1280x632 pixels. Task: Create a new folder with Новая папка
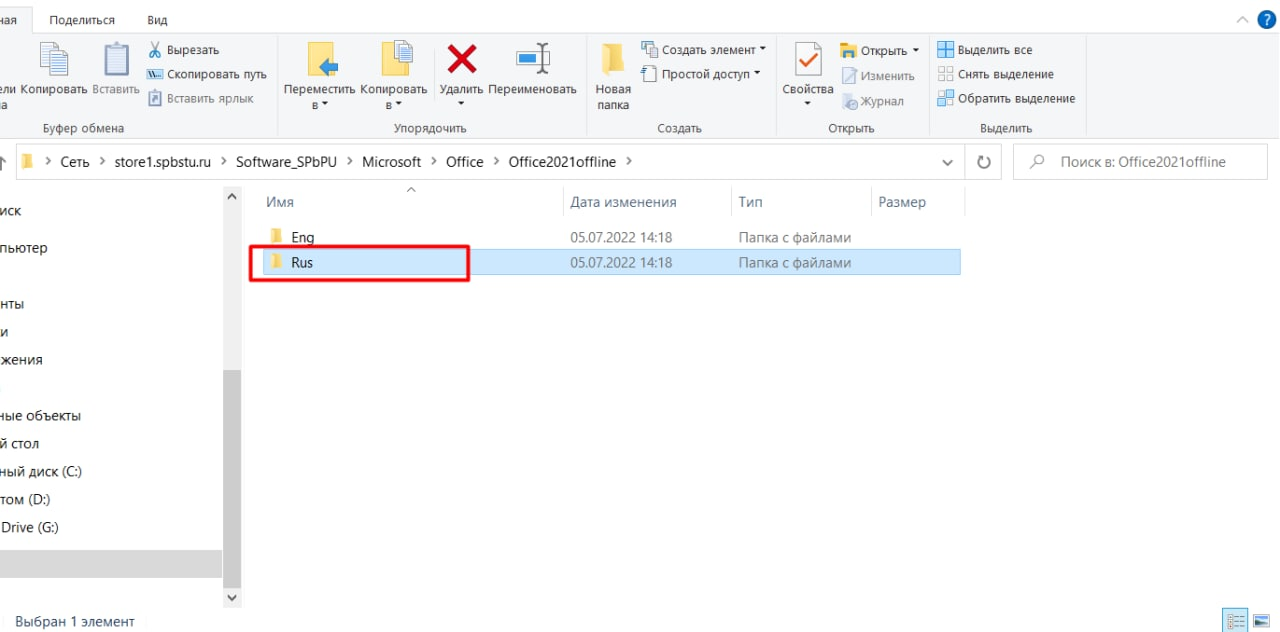pos(613,75)
